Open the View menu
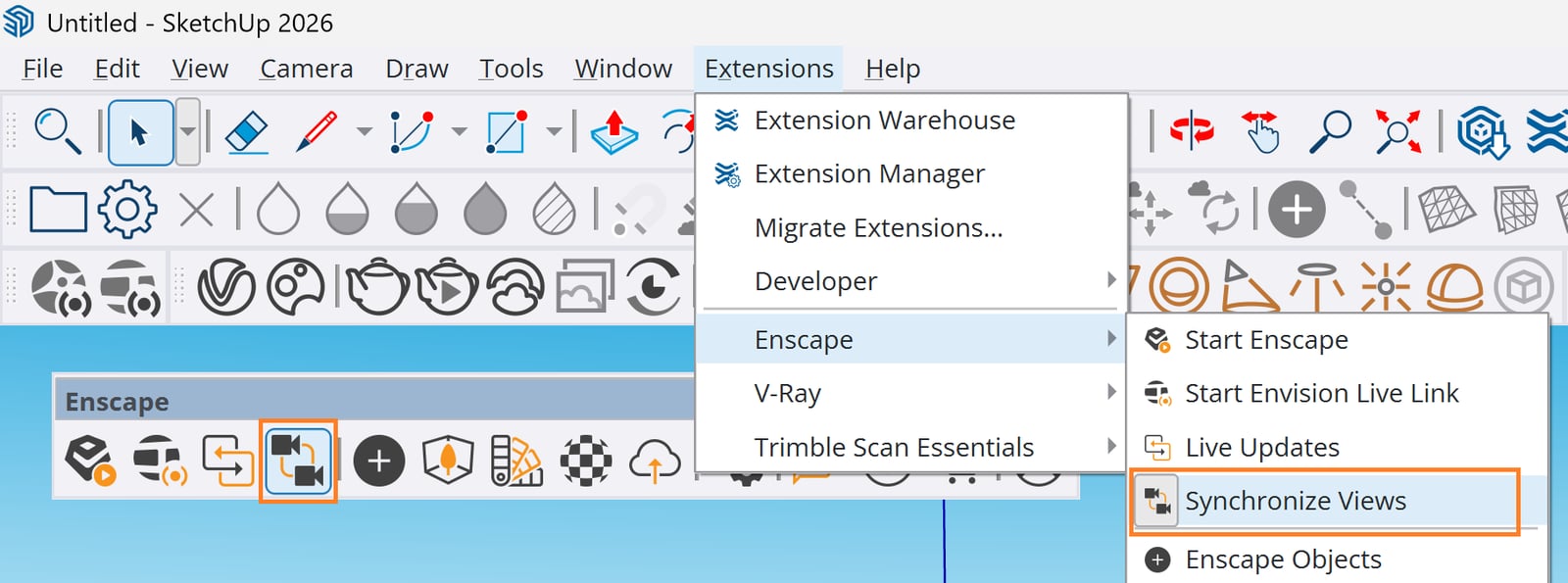The image size is (1568, 583). click(x=200, y=69)
